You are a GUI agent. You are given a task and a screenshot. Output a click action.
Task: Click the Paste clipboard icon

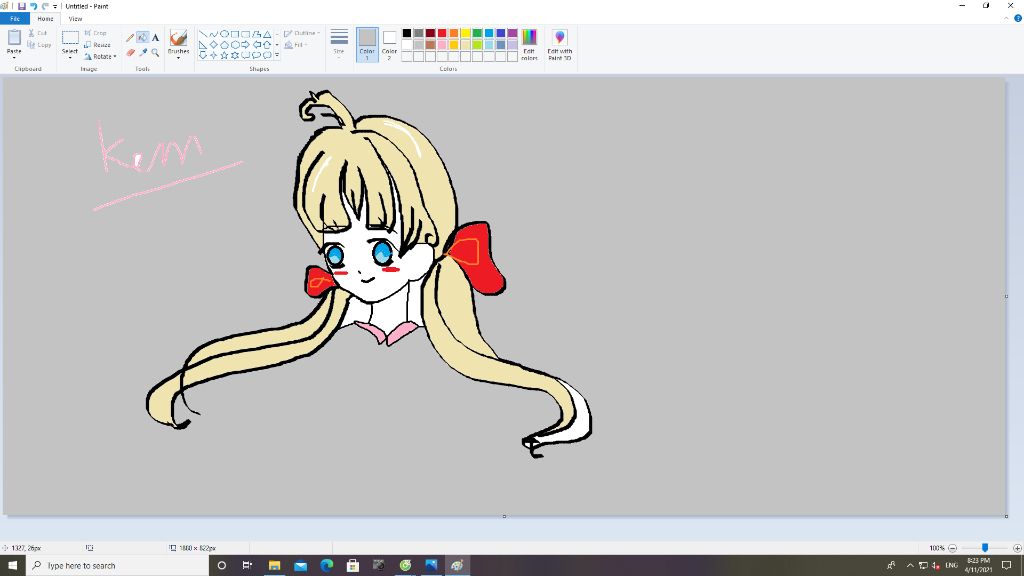[x=14, y=38]
